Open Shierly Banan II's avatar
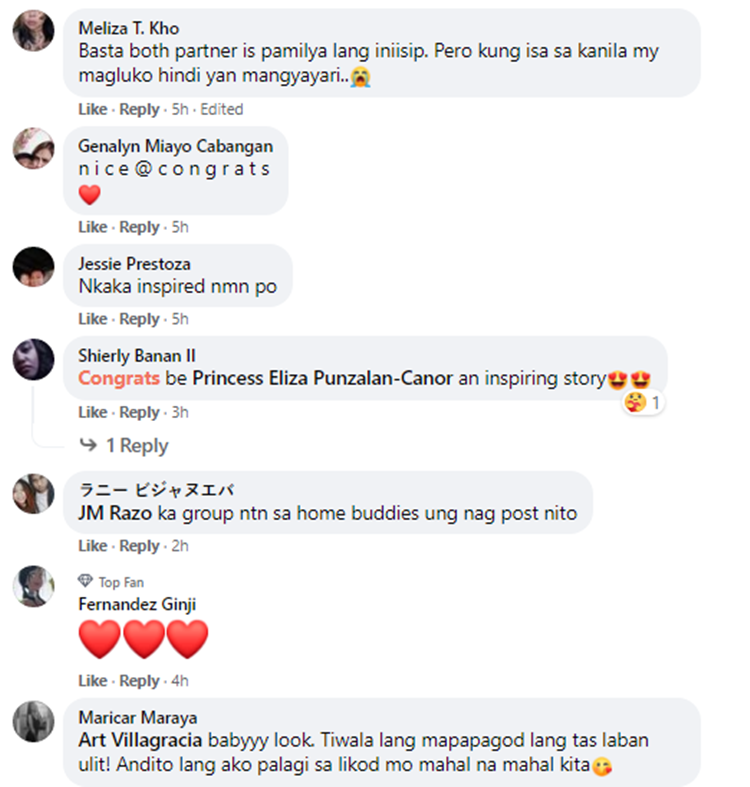The width and height of the screenshot is (750, 787). click(34, 359)
